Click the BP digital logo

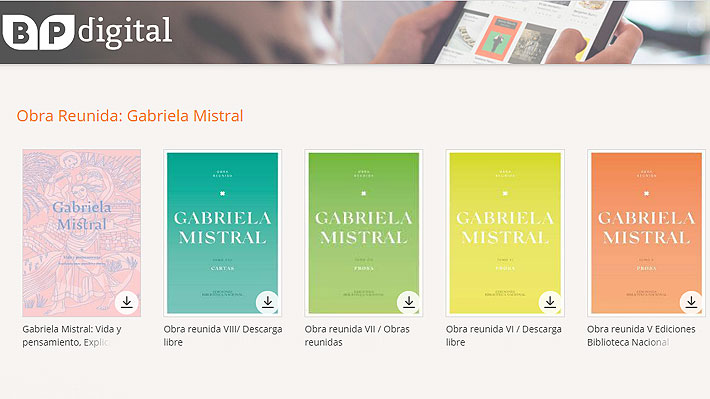pos(87,32)
